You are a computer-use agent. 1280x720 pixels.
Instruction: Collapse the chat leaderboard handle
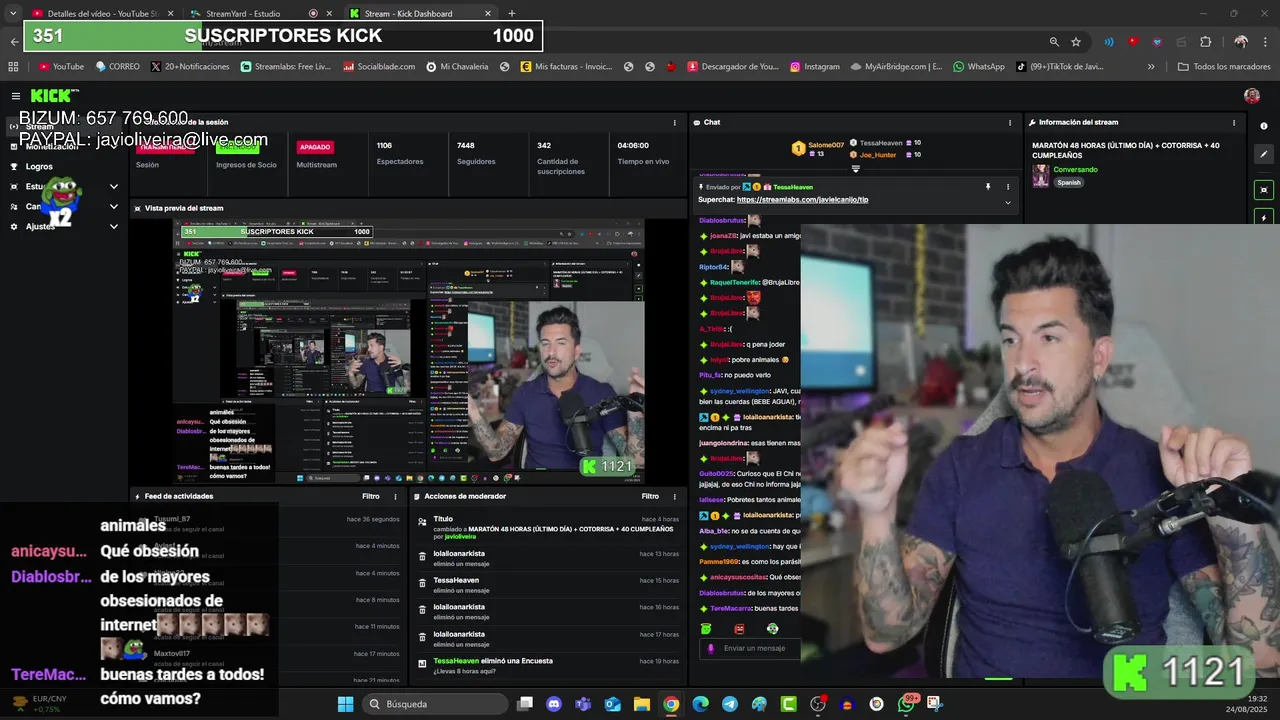857,171
